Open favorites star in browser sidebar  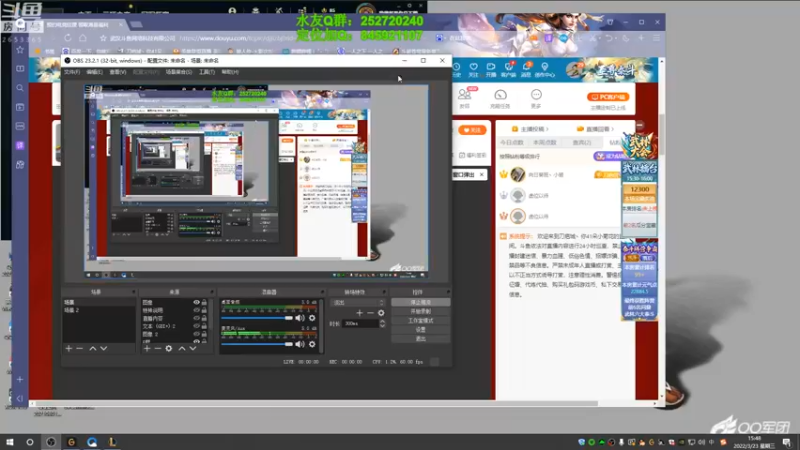point(20,49)
